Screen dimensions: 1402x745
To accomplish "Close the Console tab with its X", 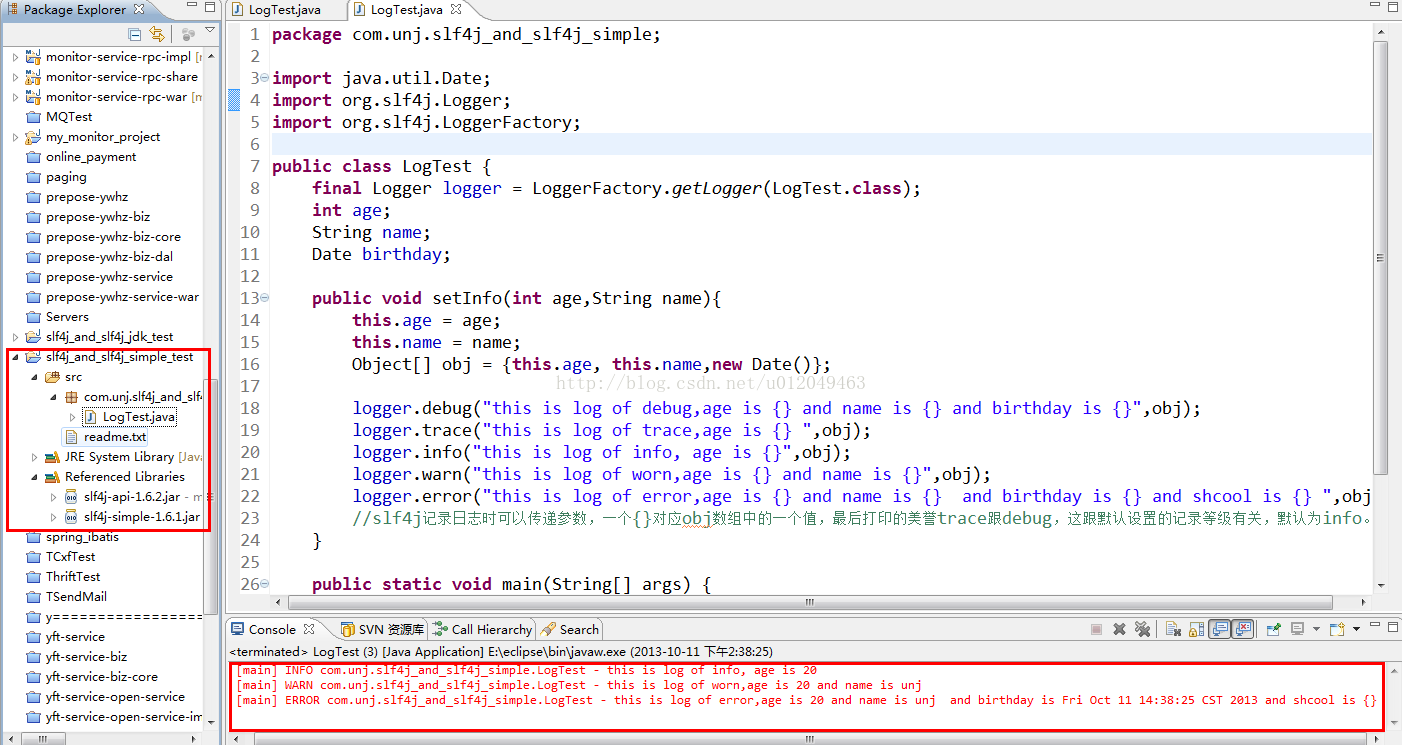I will point(309,629).
